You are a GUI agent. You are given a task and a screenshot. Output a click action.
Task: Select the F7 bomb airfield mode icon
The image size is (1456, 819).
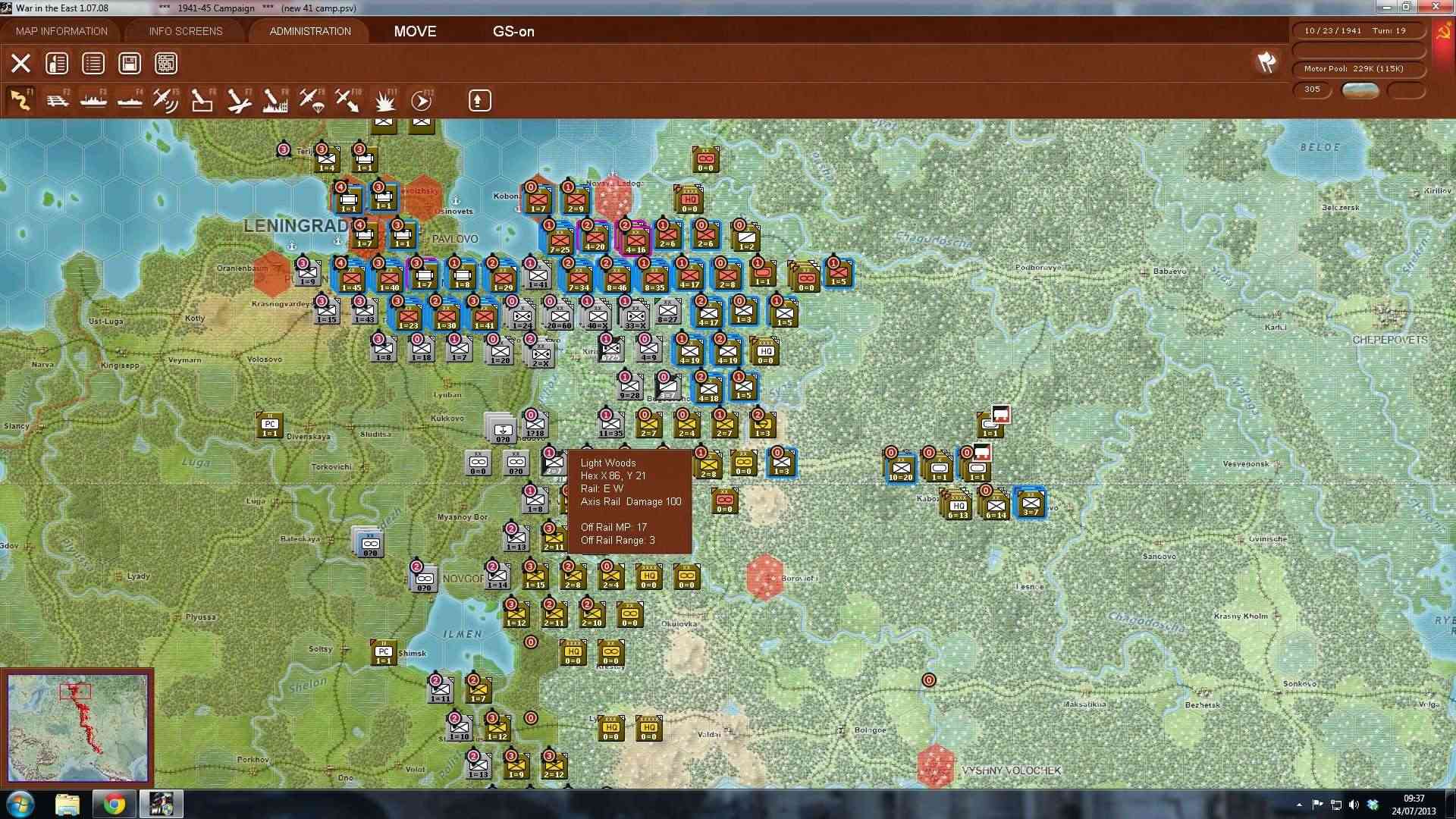pyautogui.click(x=238, y=100)
